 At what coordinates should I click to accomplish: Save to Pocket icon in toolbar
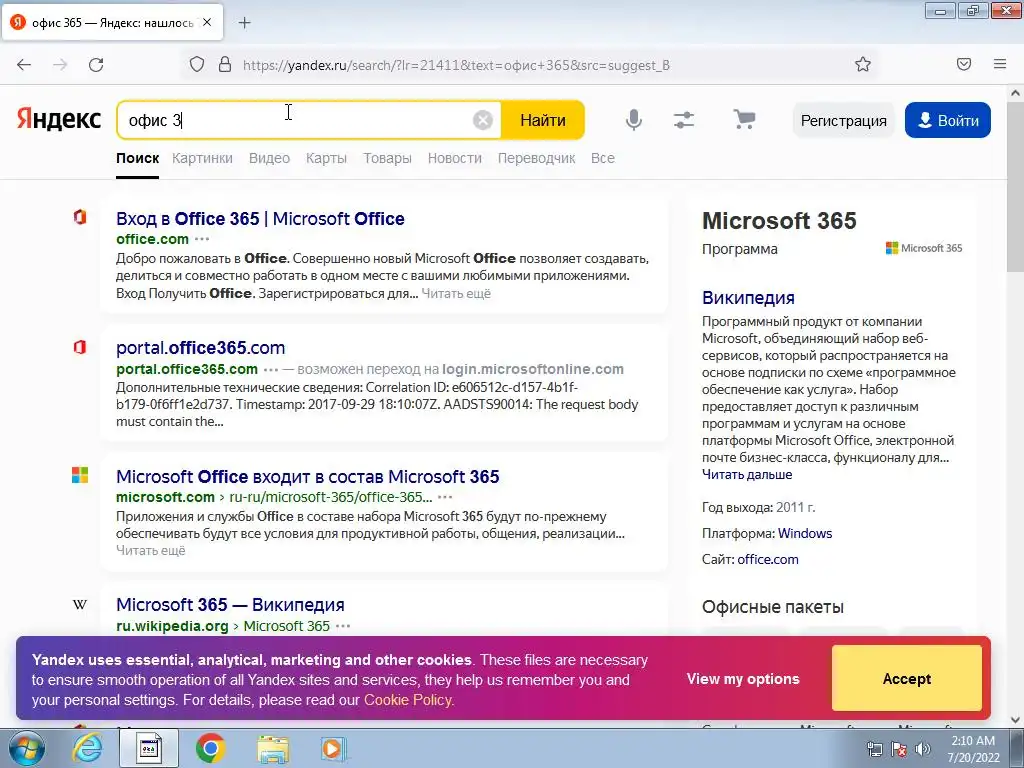(x=964, y=64)
